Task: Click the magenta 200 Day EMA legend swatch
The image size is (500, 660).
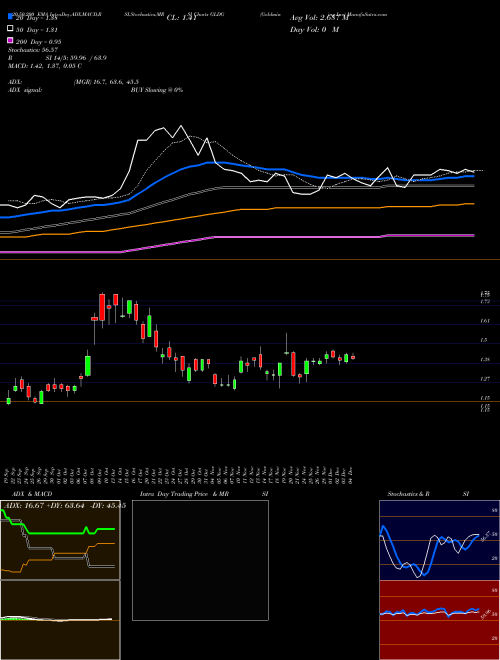Action: pyautogui.click(x=10, y=40)
